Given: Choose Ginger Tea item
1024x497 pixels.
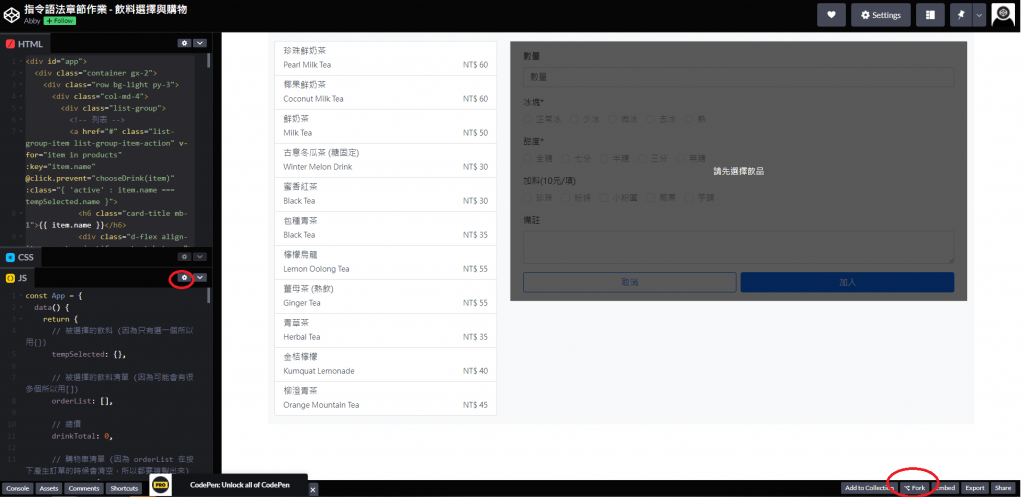Looking at the screenshot, I should (385, 296).
